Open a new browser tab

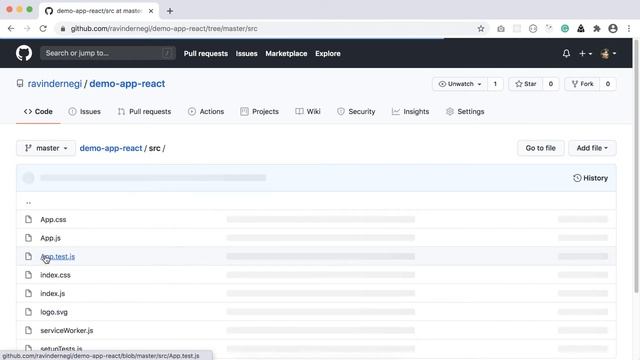tap(170, 11)
